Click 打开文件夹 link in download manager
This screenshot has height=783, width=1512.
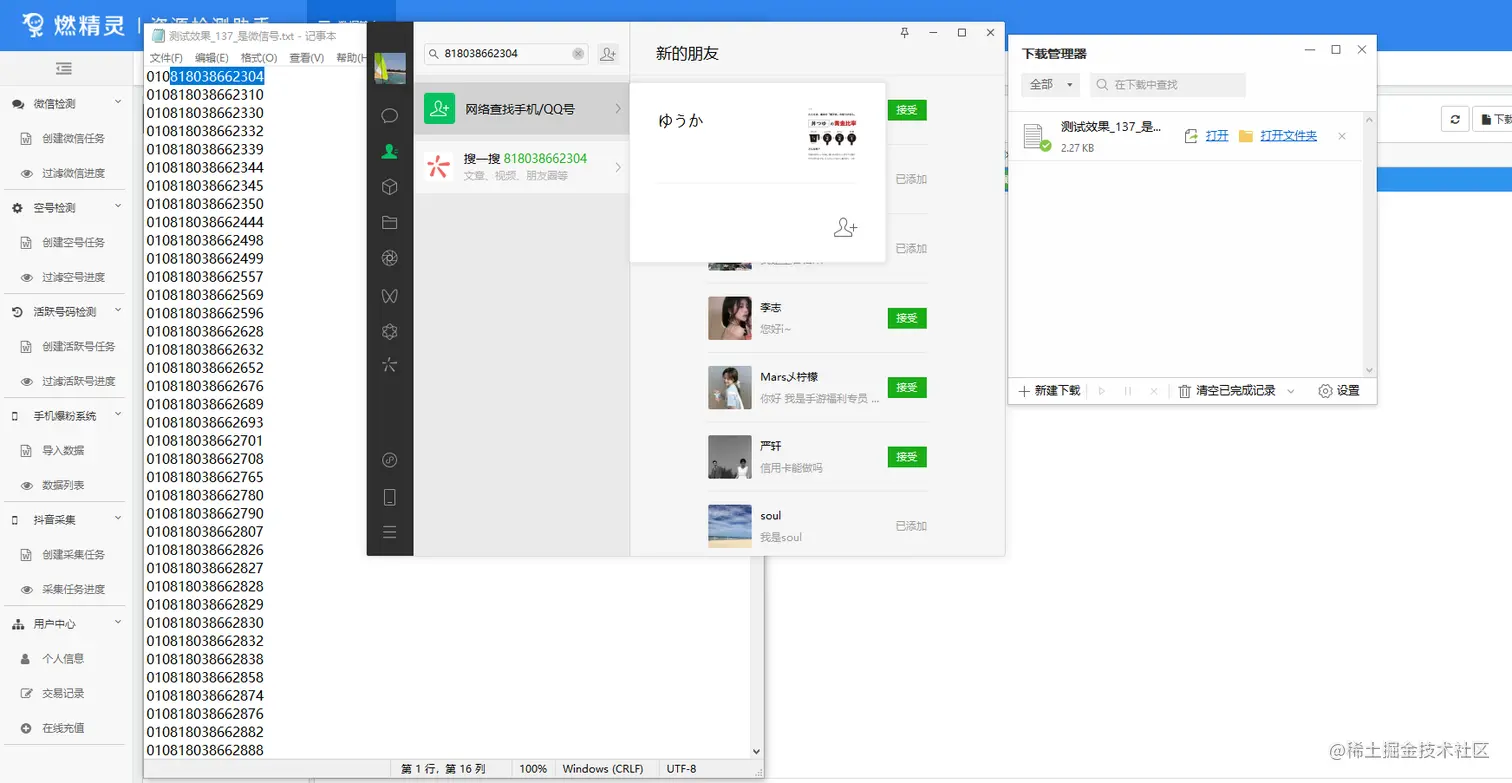pyautogui.click(x=1288, y=136)
